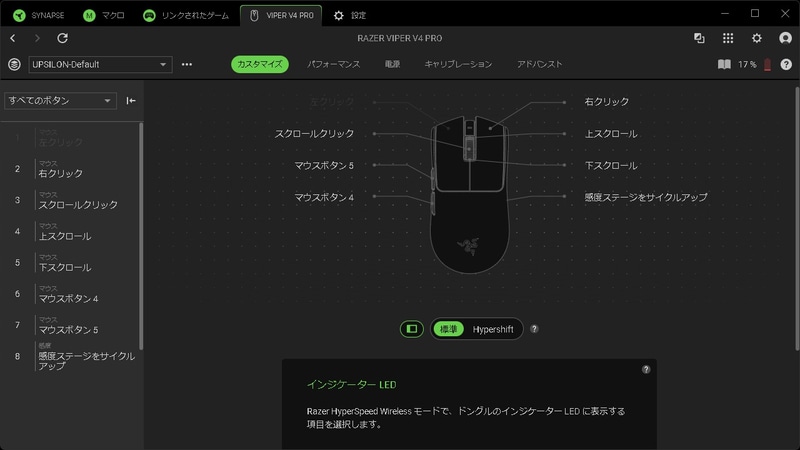
Task: Open the profile three-dots menu
Action: (187, 64)
